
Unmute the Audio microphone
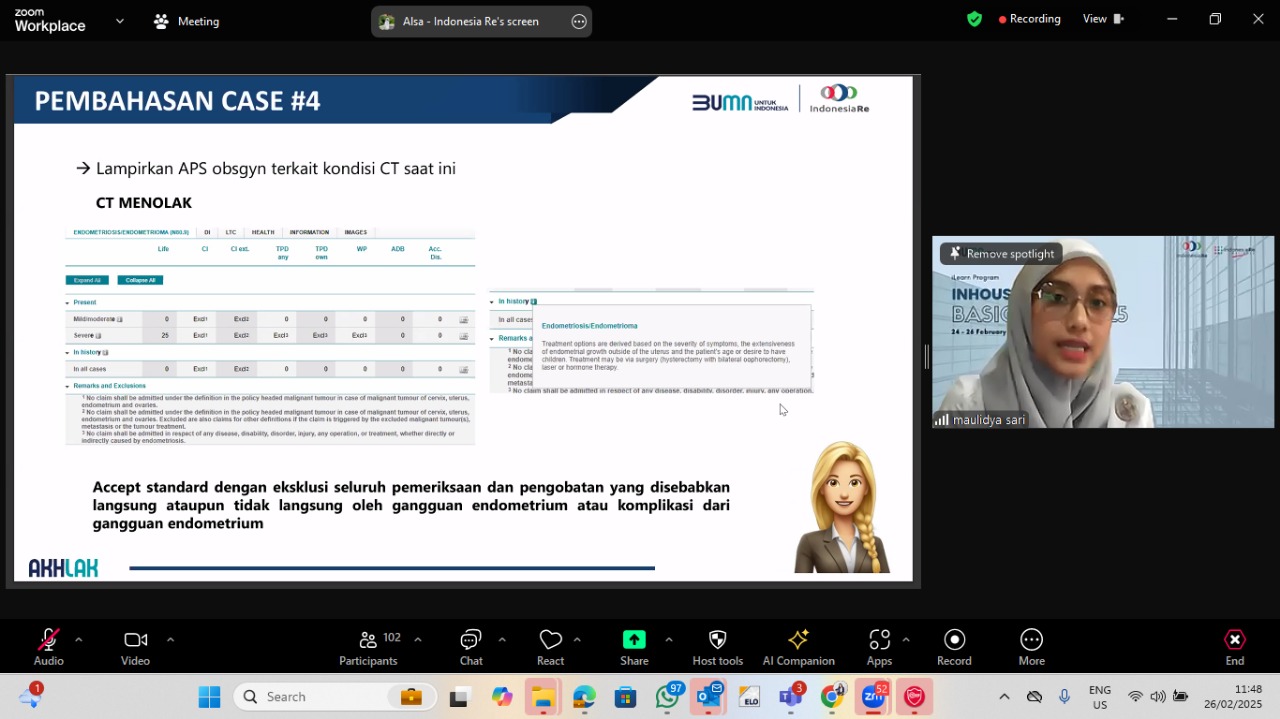[48, 647]
